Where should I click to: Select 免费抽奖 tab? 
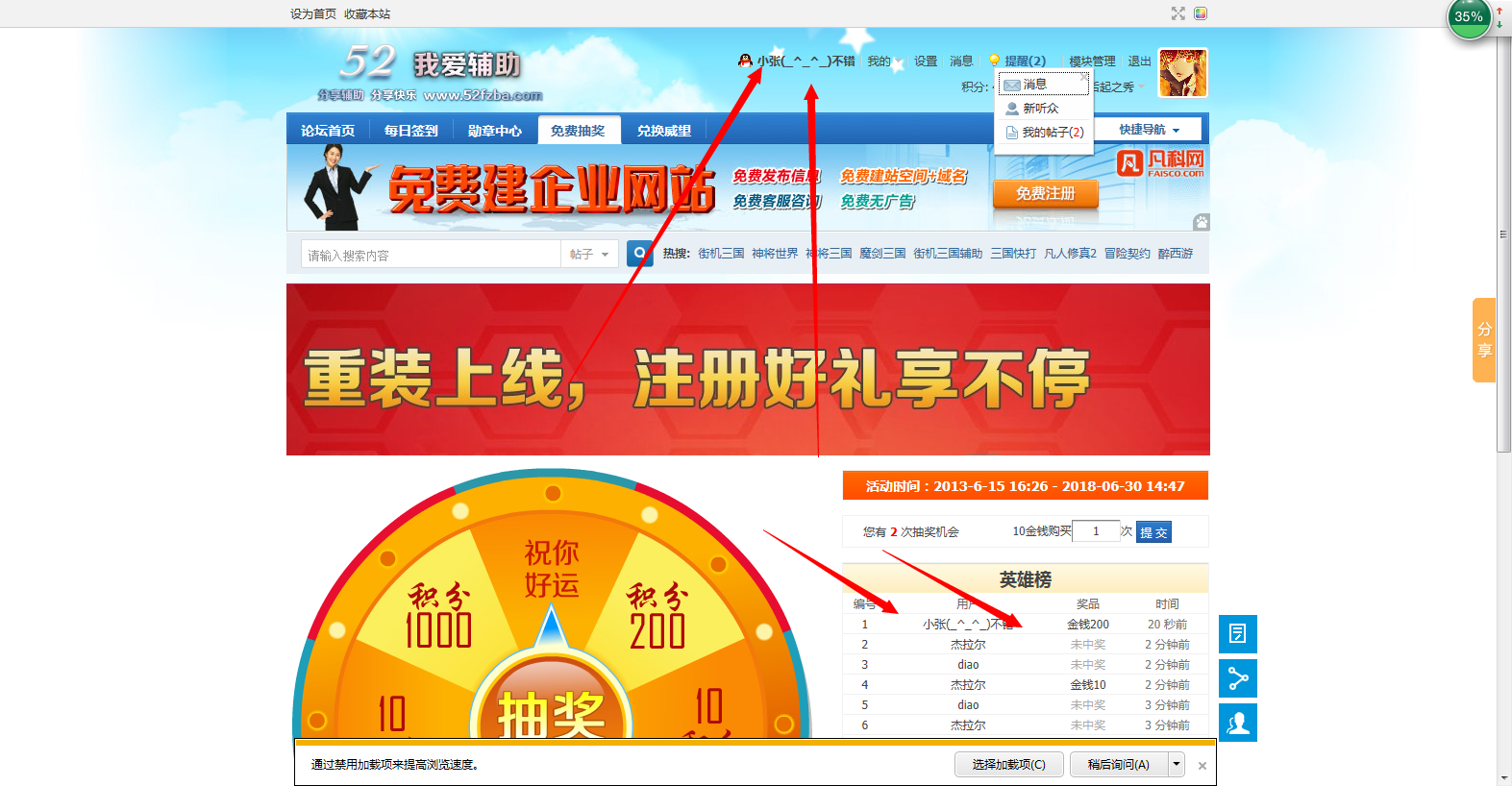pyautogui.click(x=579, y=131)
